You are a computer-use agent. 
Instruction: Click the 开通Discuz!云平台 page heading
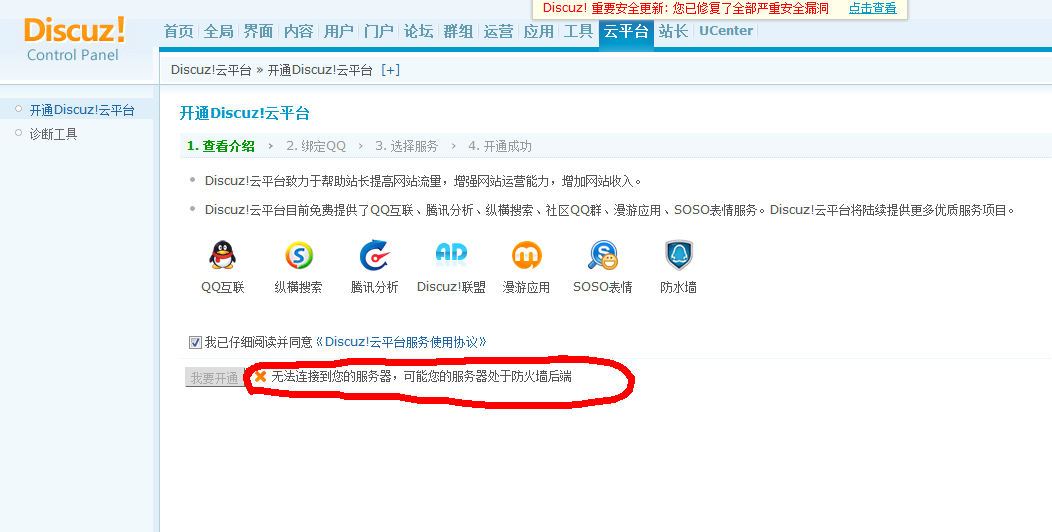click(x=244, y=113)
